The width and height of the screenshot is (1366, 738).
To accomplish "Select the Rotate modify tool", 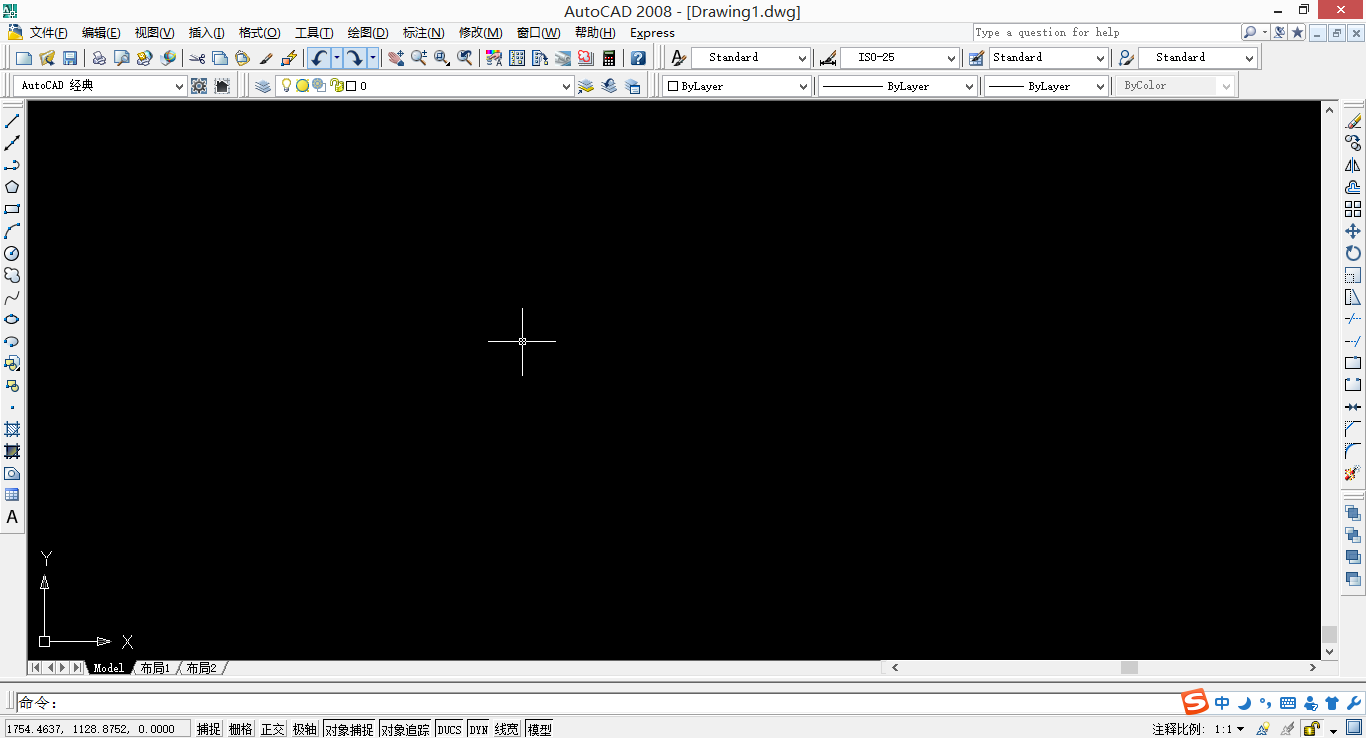I will pos(1353,253).
